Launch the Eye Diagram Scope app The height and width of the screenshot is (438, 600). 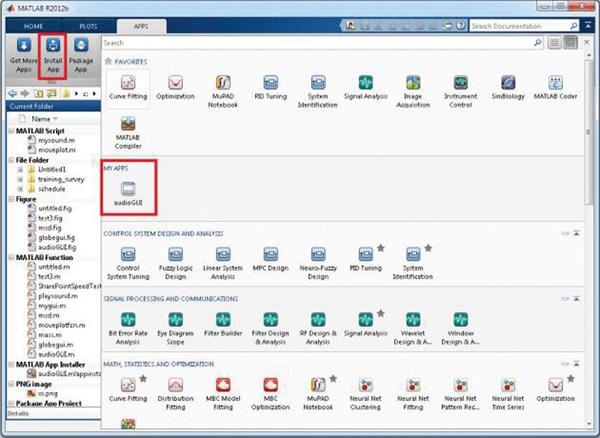click(x=175, y=329)
